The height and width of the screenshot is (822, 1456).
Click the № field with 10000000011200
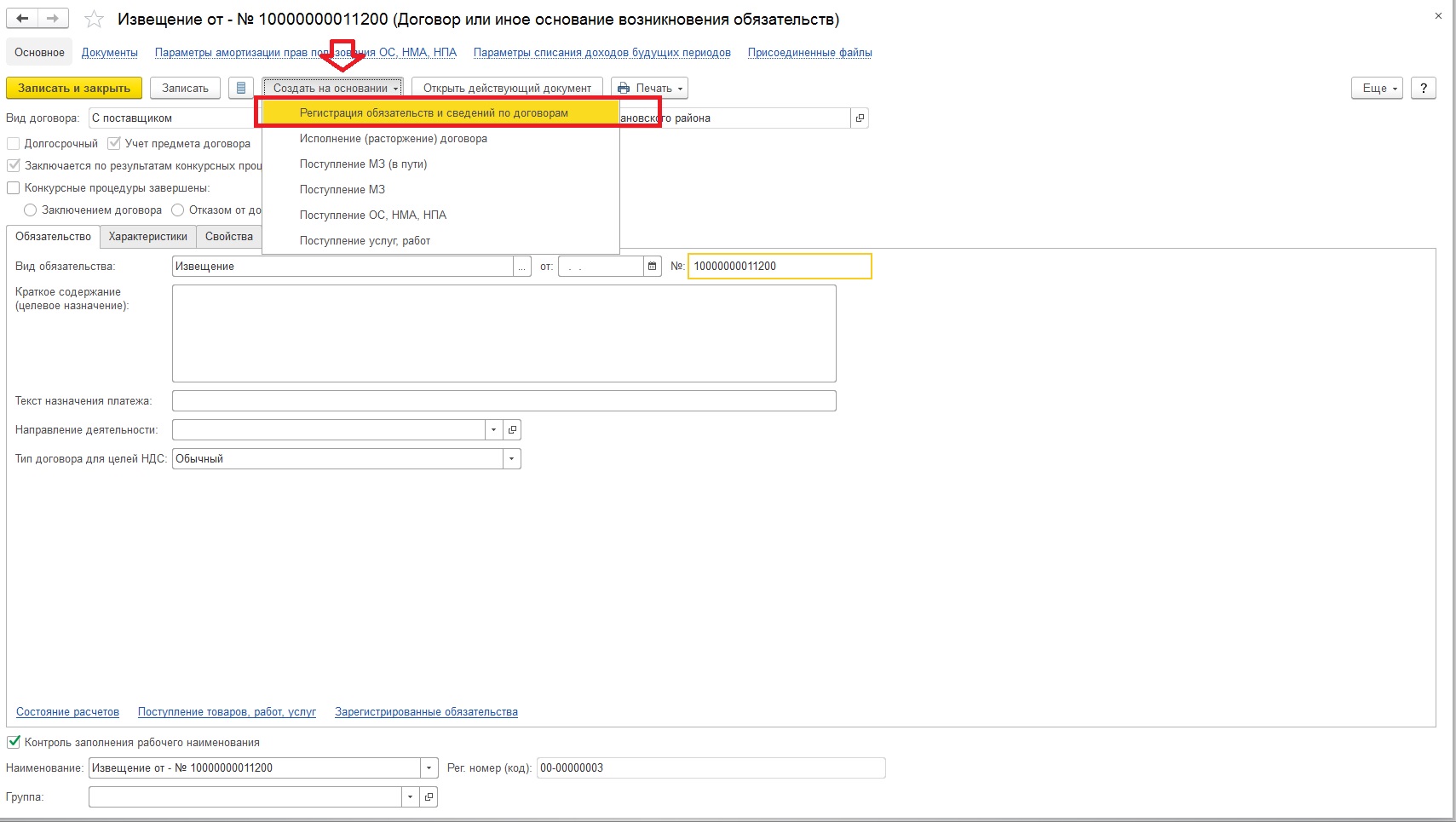pyautogui.click(x=780, y=267)
